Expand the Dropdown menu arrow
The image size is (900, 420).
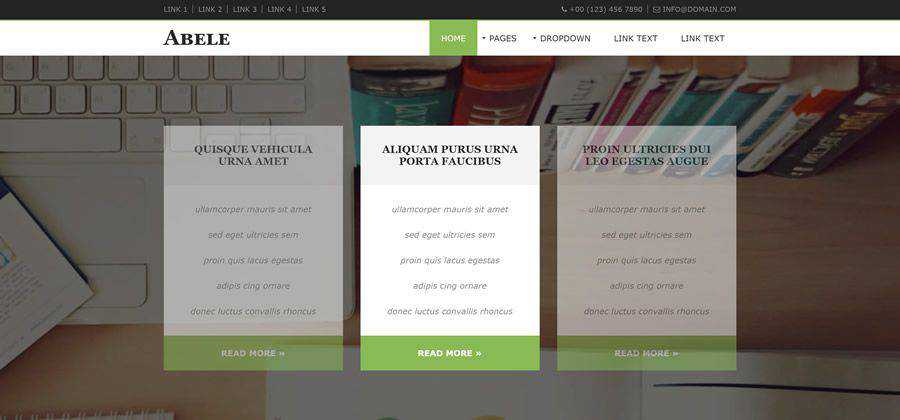[534, 38]
